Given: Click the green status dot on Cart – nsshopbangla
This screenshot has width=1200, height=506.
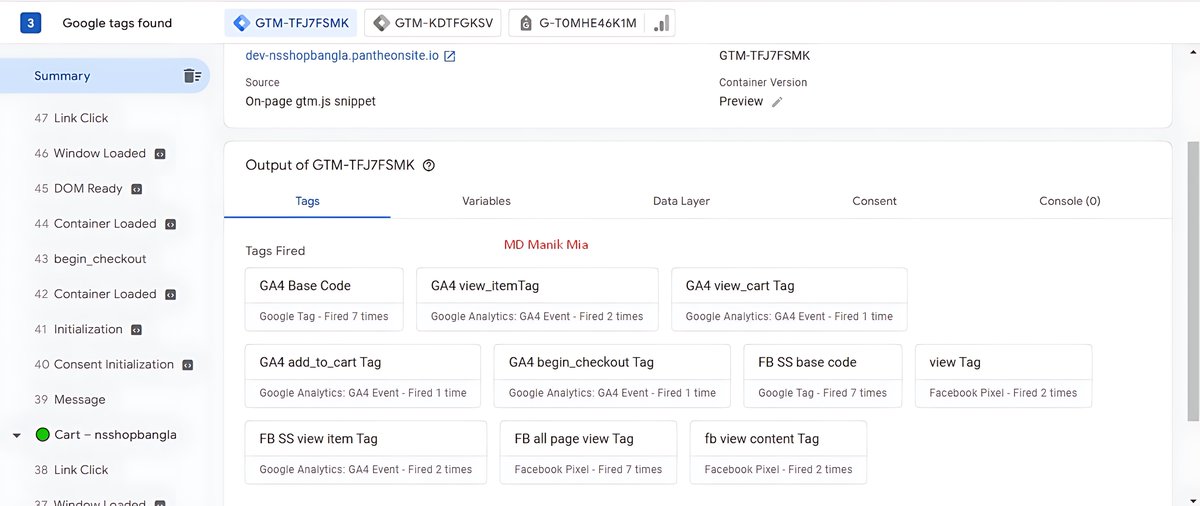Looking at the screenshot, I should pos(42,435).
